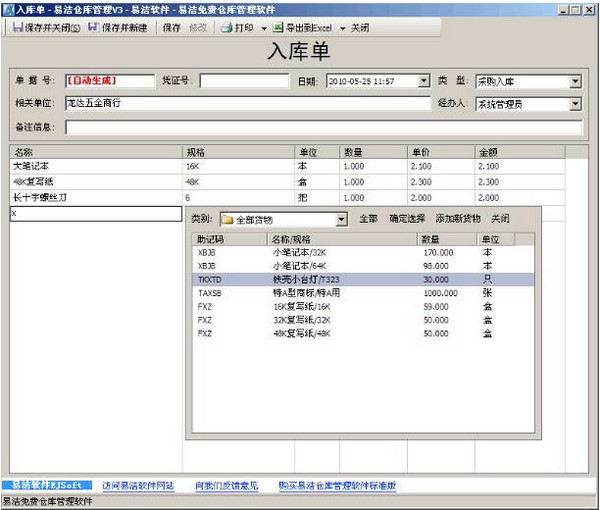Click the app icon in the title bar
Screen dimensions: 600x510
8,10
